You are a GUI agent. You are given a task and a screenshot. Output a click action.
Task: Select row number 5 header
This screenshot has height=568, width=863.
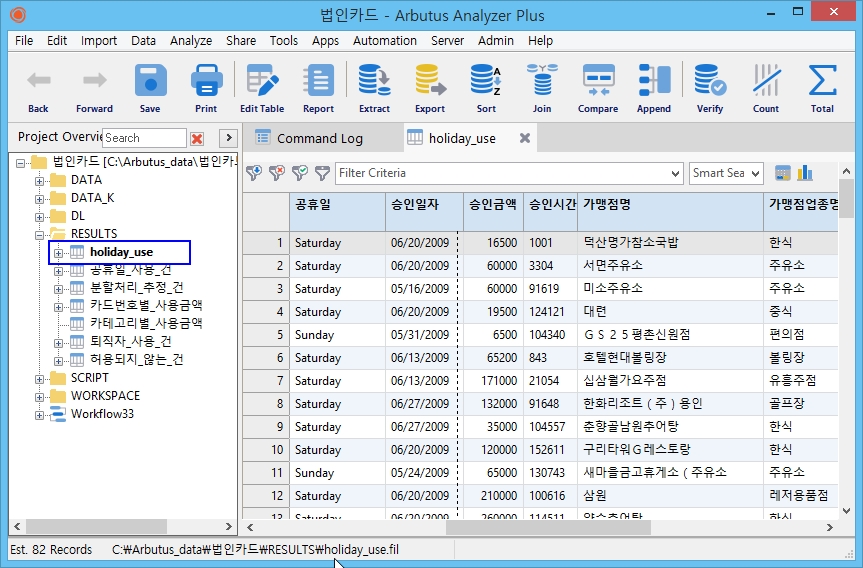tap(266, 335)
